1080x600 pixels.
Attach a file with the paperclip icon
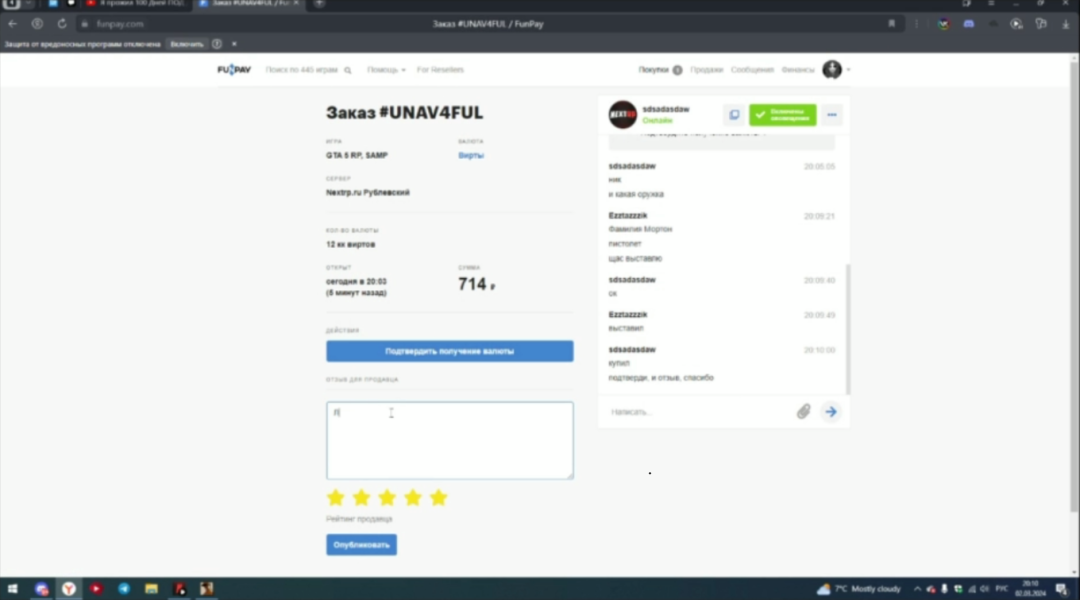(x=804, y=412)
